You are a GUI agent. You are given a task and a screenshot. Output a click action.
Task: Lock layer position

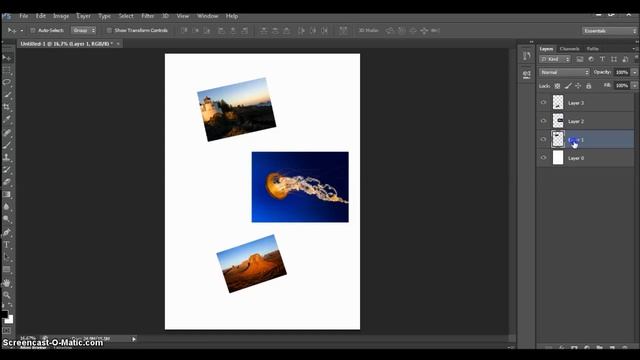[x=578, y=86]
